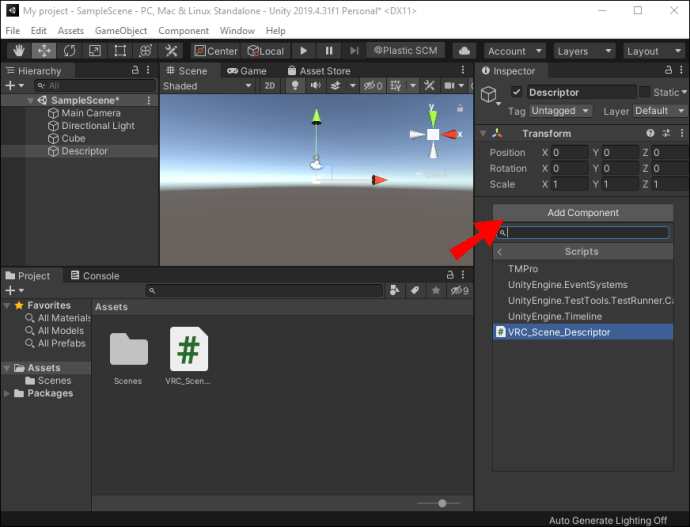690x527 pixels.
Task: Adjust Project icon size slider
Action: coord(442,503)
